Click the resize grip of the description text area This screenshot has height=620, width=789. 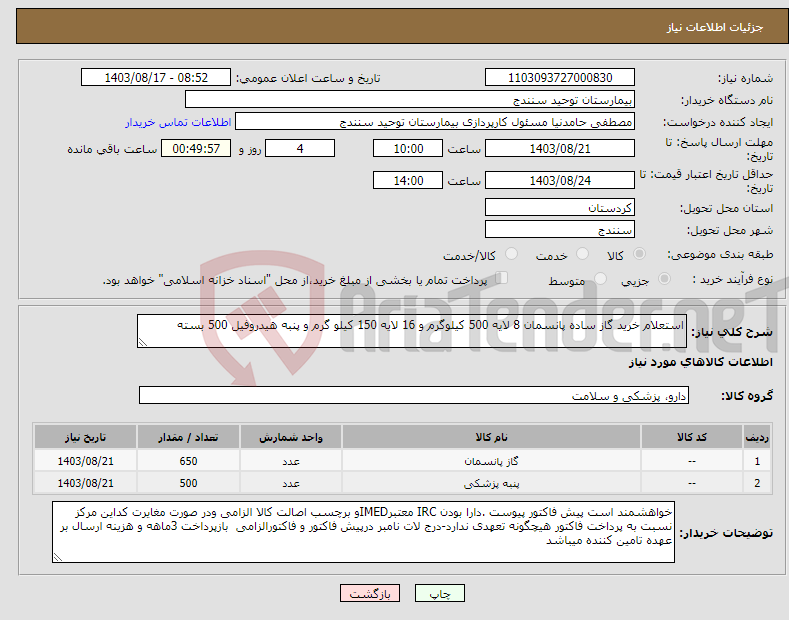tap(143, 342)
